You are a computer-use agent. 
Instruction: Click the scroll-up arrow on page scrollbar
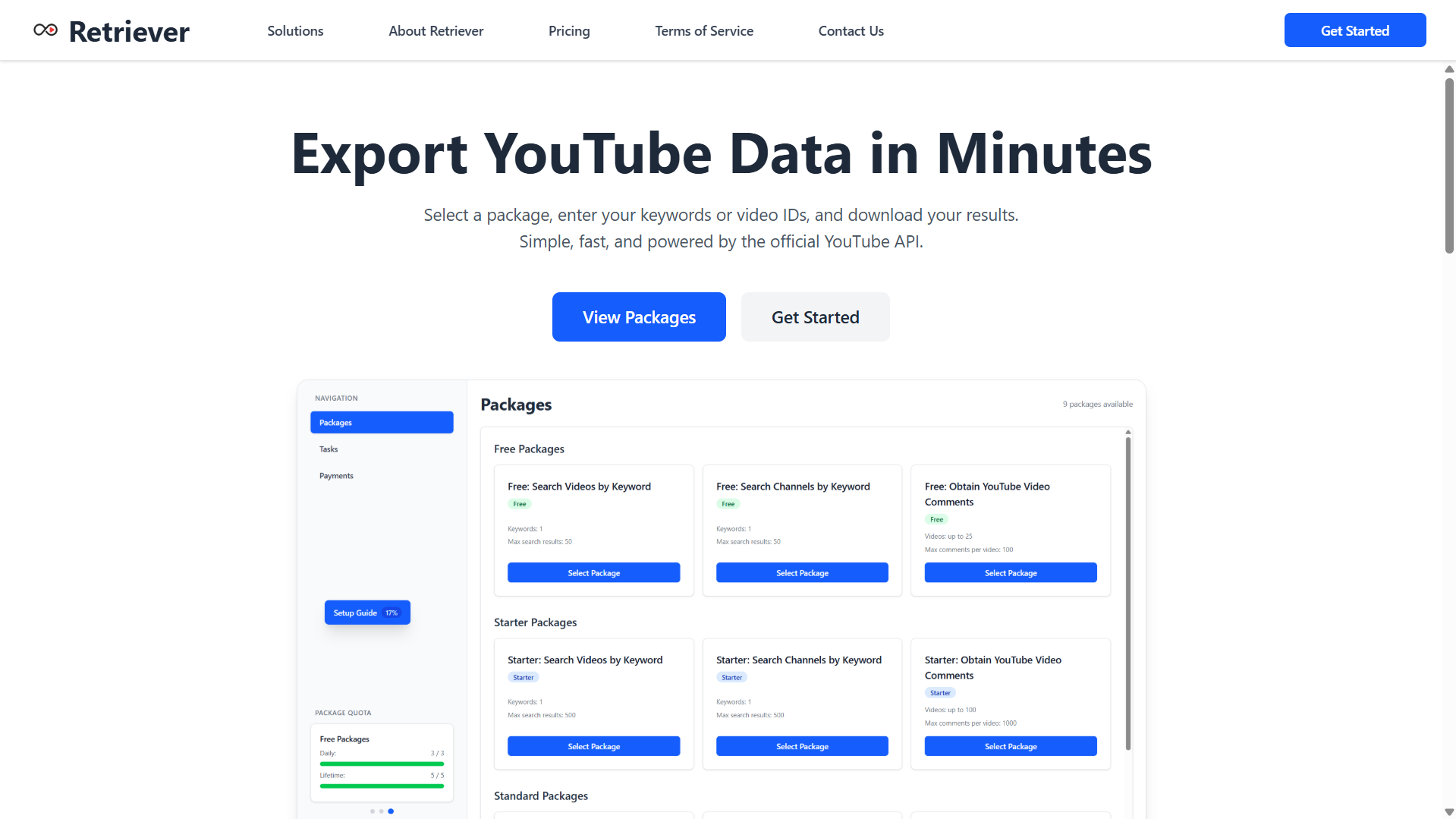[x=1448, y=69]
